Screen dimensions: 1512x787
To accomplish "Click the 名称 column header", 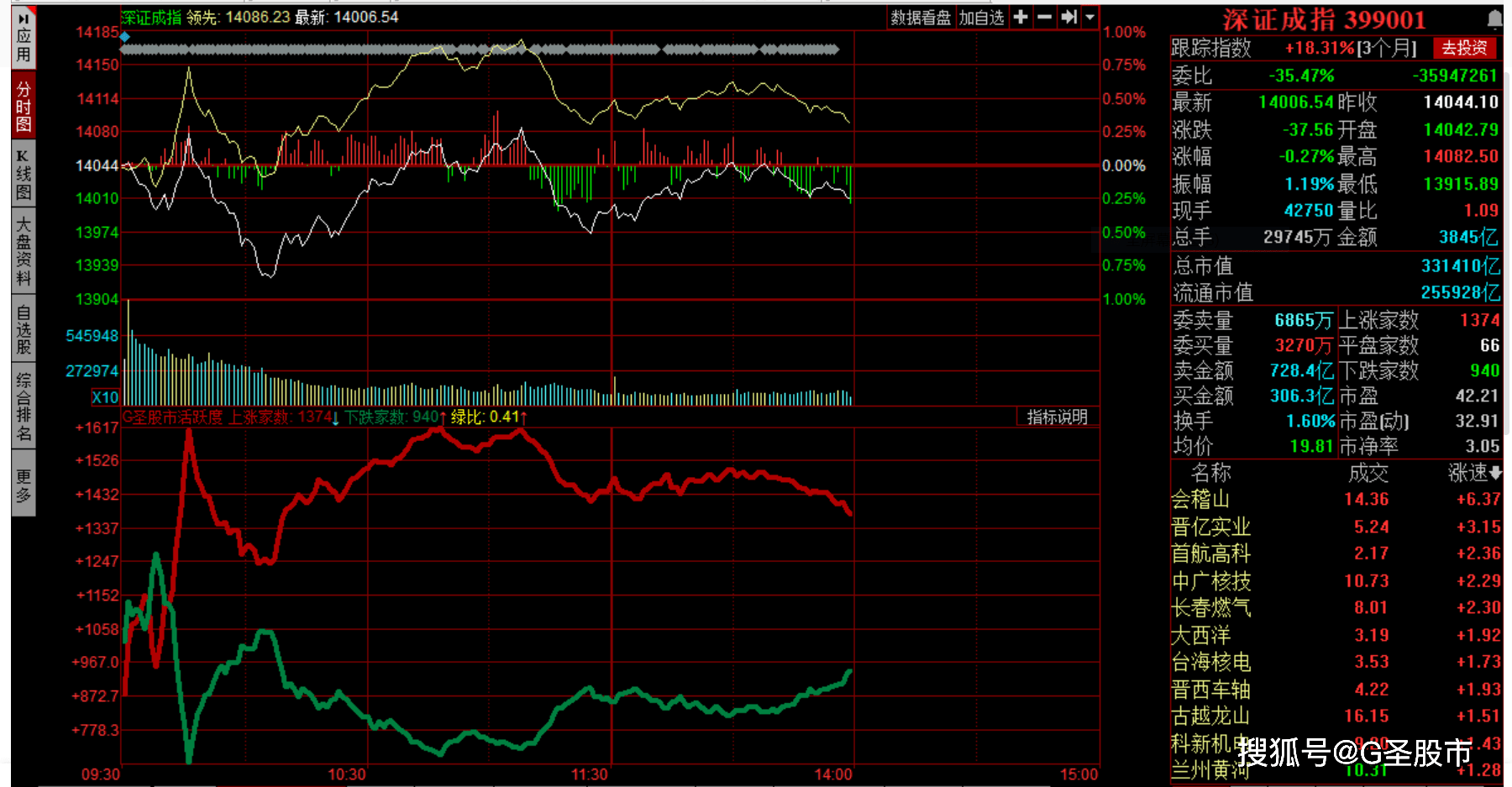I will click(x=1210, y=473).
